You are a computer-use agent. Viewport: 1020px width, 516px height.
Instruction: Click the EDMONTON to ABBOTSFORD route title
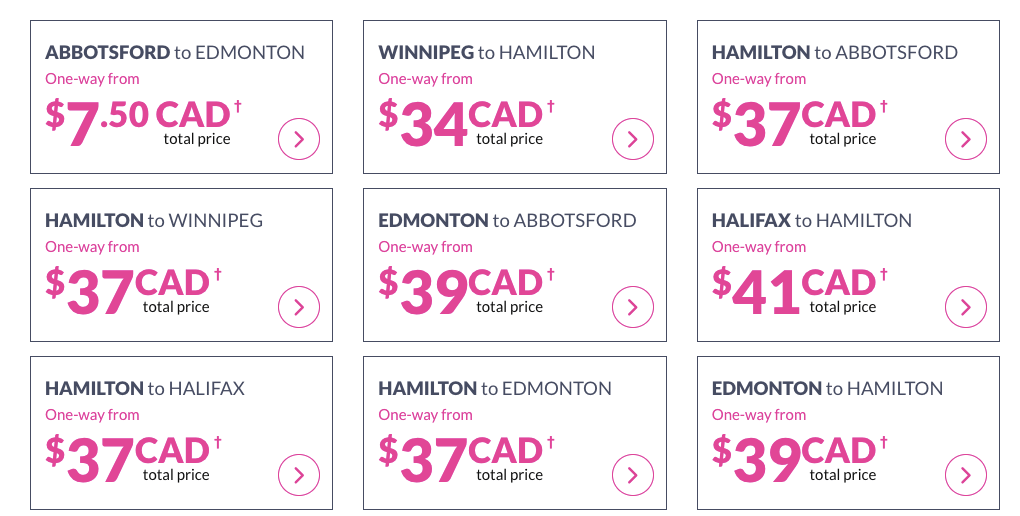[507, 220]
